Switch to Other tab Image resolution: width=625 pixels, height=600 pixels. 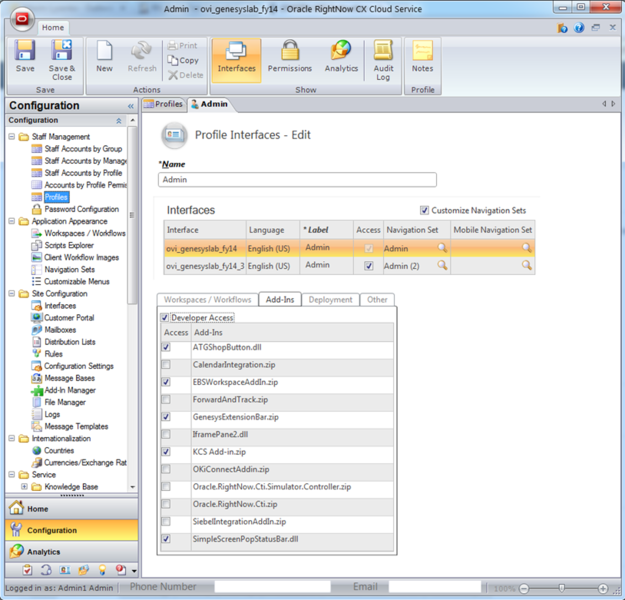point(377,300)
